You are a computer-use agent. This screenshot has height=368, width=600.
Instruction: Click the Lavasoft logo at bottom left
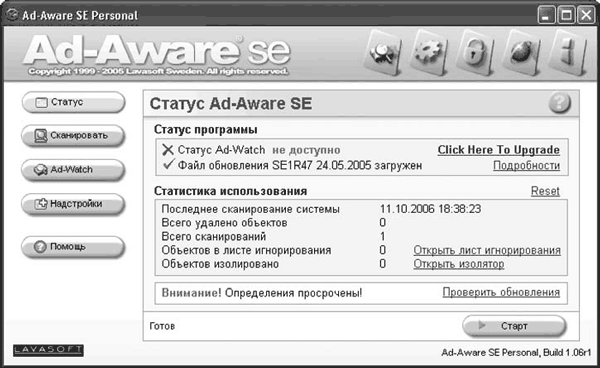tap(48, 350)
